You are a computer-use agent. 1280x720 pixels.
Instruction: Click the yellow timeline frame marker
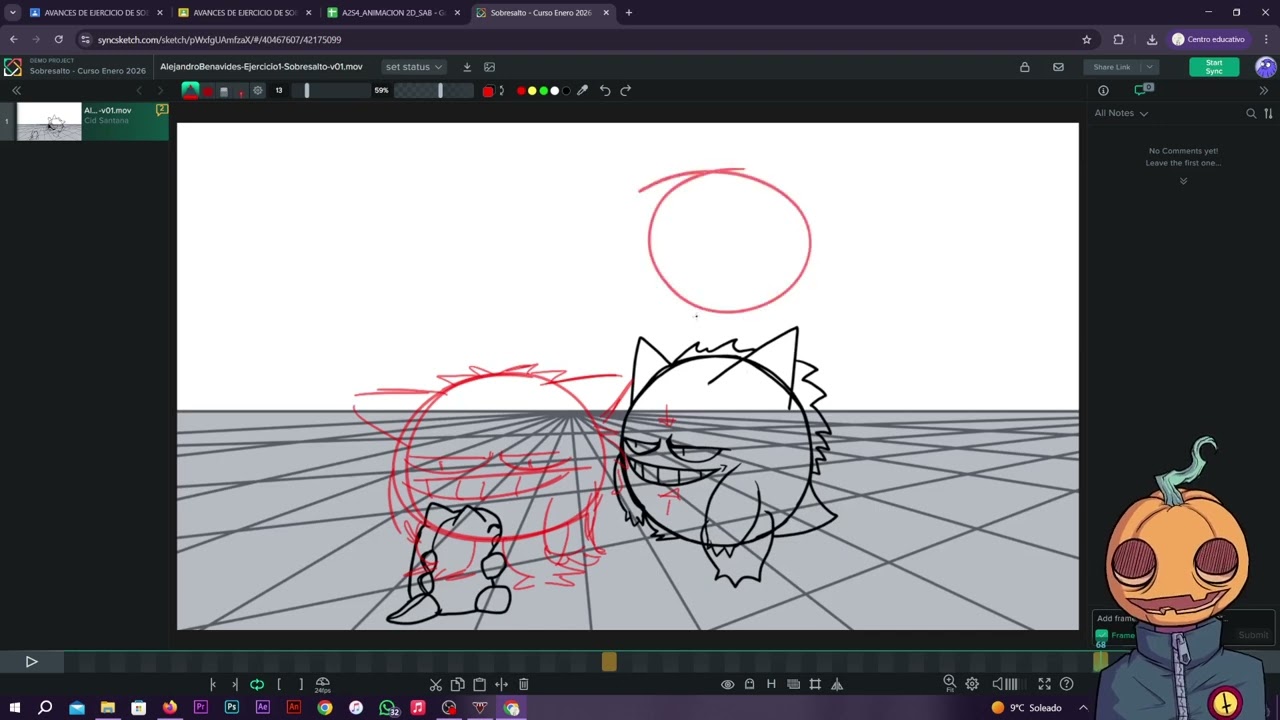[609, 661]
